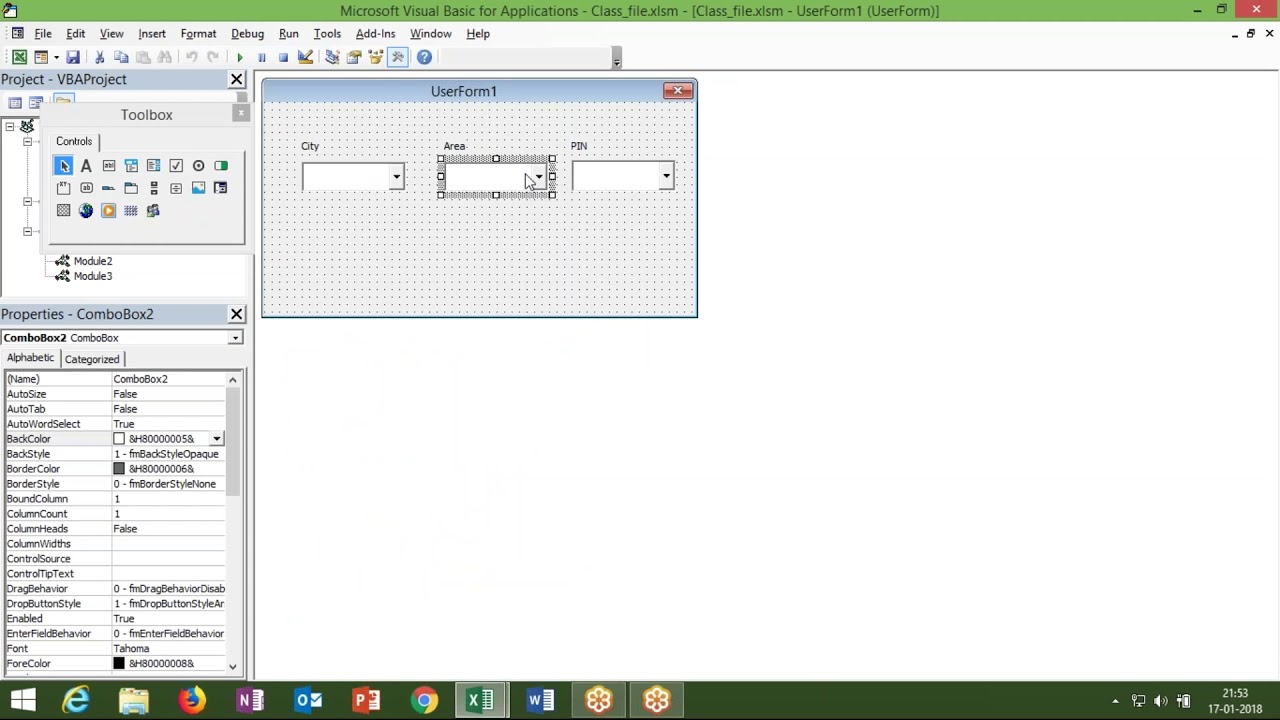Viewport: 1280px width, 720px height.
Task: Open the City combo box arrow on UserForm1
Action: pyautogui.click(x=396, y=178)
